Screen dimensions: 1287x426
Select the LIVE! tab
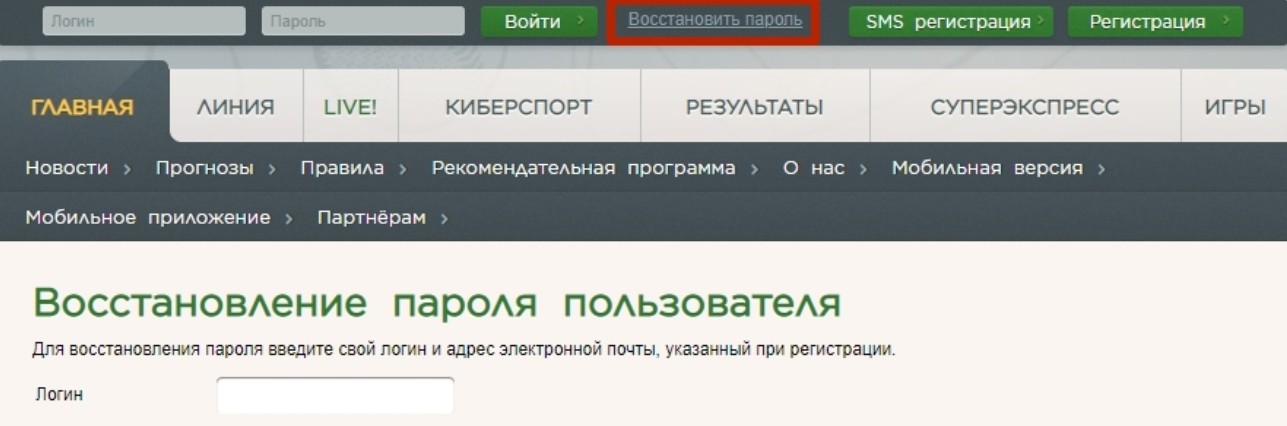pos(350,108)
